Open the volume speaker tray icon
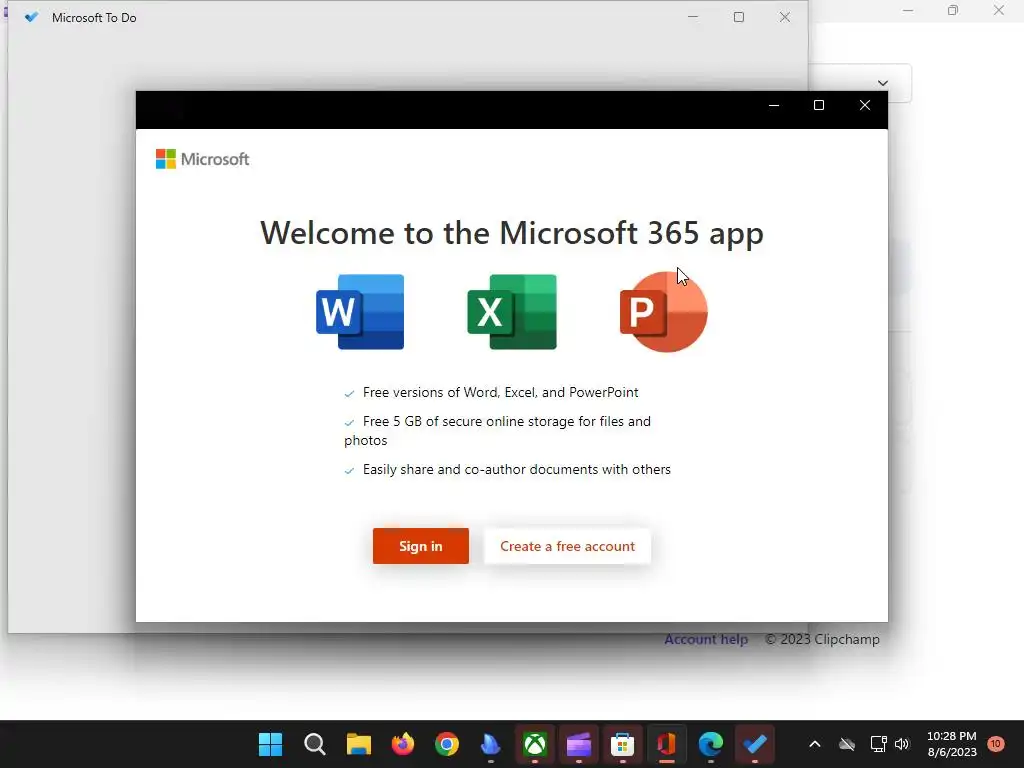The image size is (1024, 768). (902, 744)
